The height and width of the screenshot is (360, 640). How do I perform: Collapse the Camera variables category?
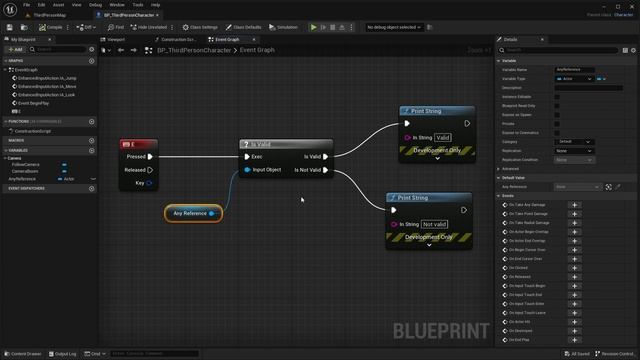[x=5, y=158]
